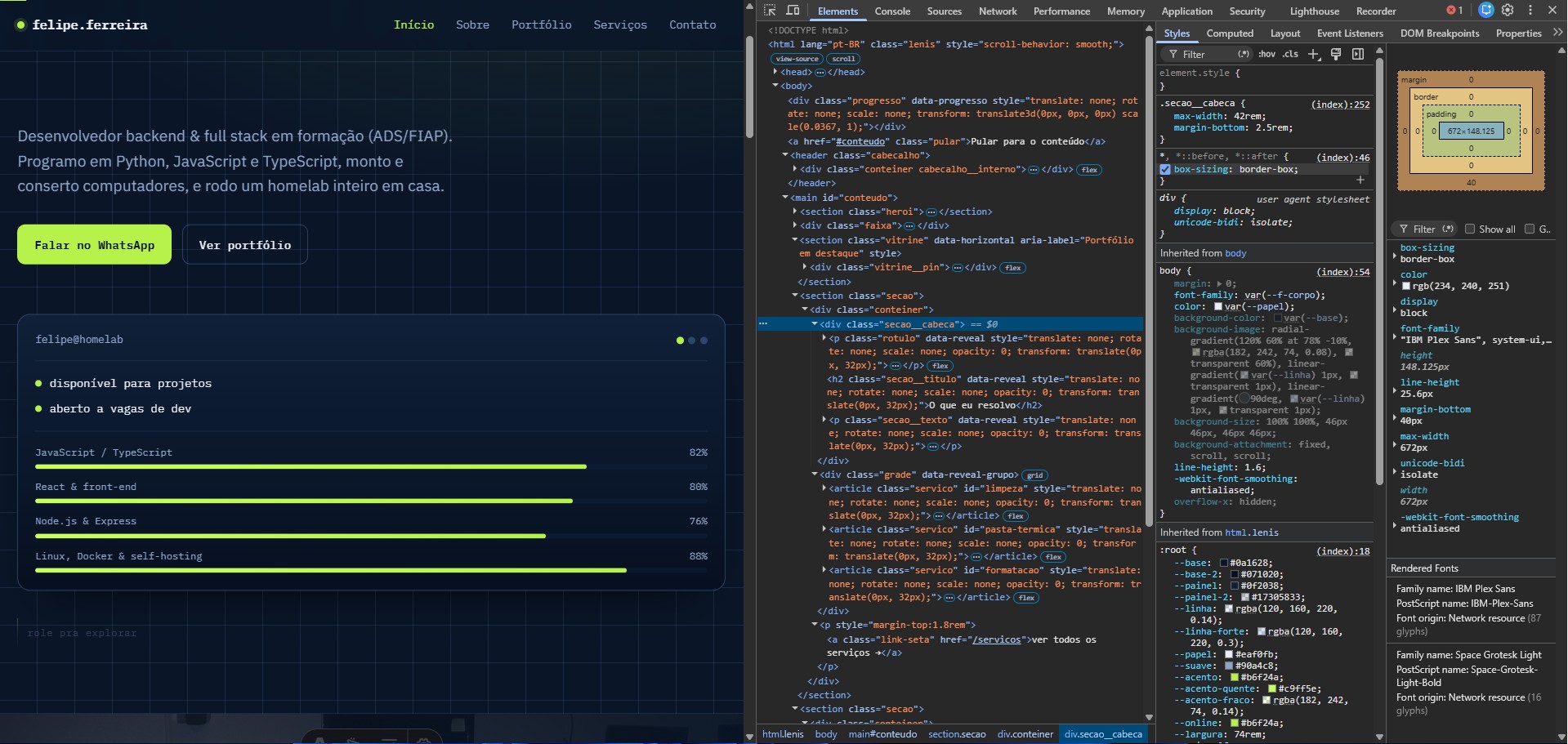Open the Portfólio navigation link
Image resolution: width=1568 pixels, height=744 pixels.
(x=542, y=25)
